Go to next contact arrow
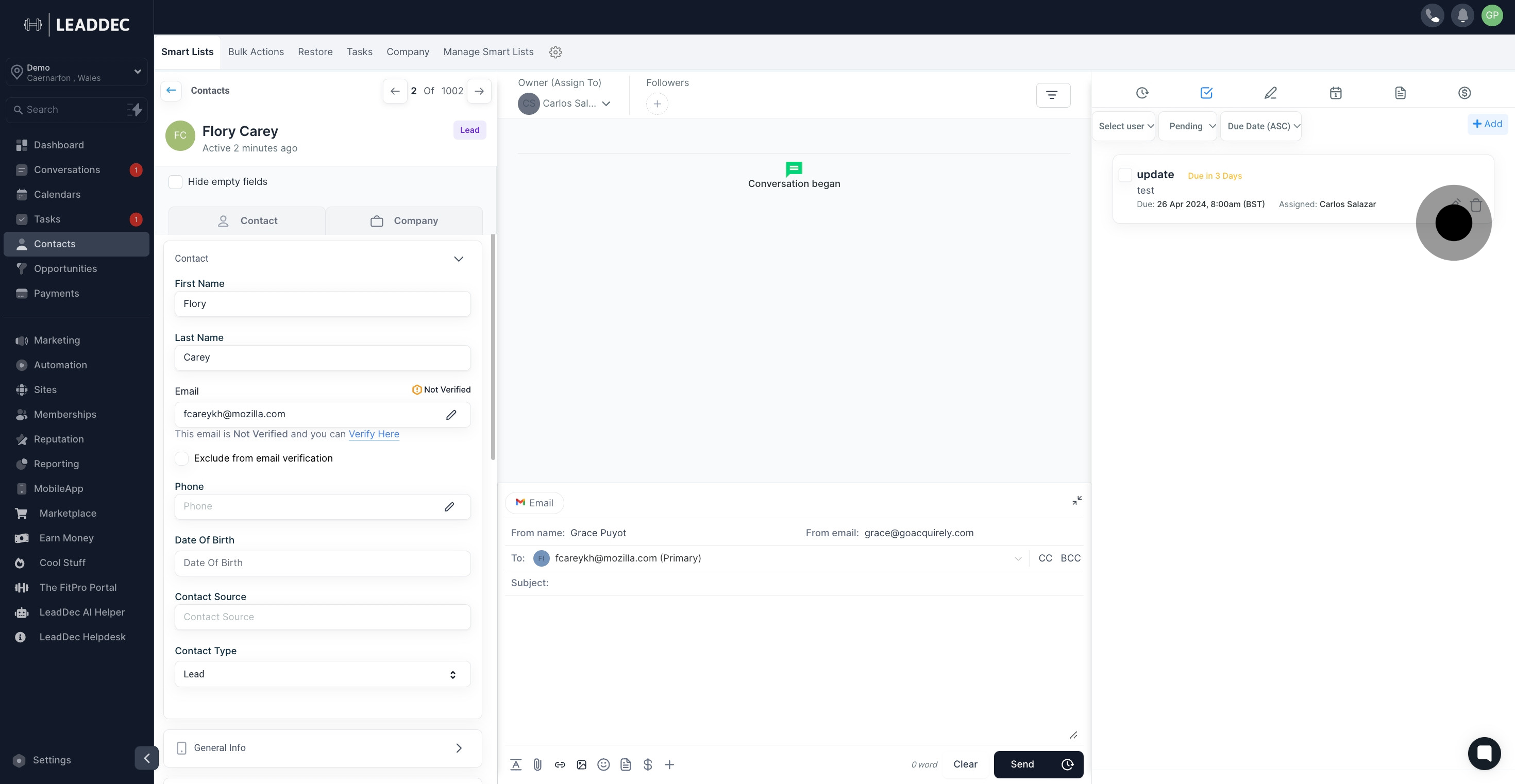1515x784 pixels. click(479, 91)
